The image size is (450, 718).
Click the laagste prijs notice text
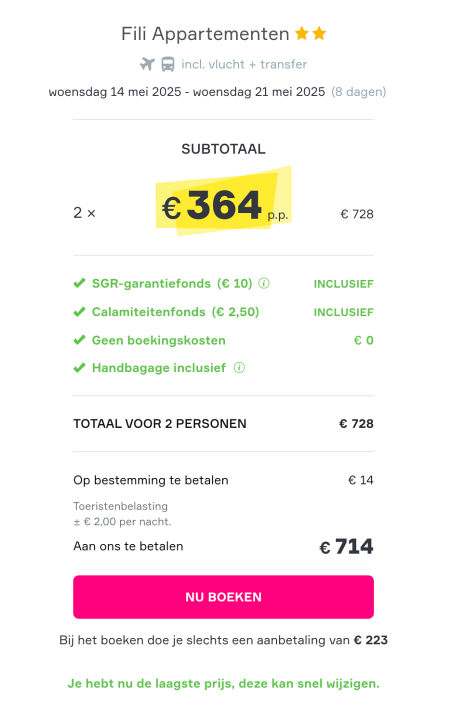tap(223, 684)
